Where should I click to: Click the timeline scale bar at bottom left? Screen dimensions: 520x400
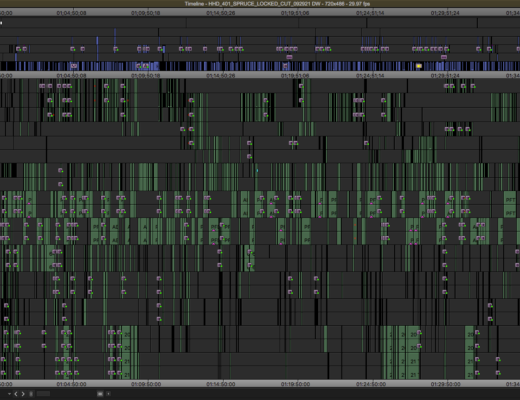43,394
